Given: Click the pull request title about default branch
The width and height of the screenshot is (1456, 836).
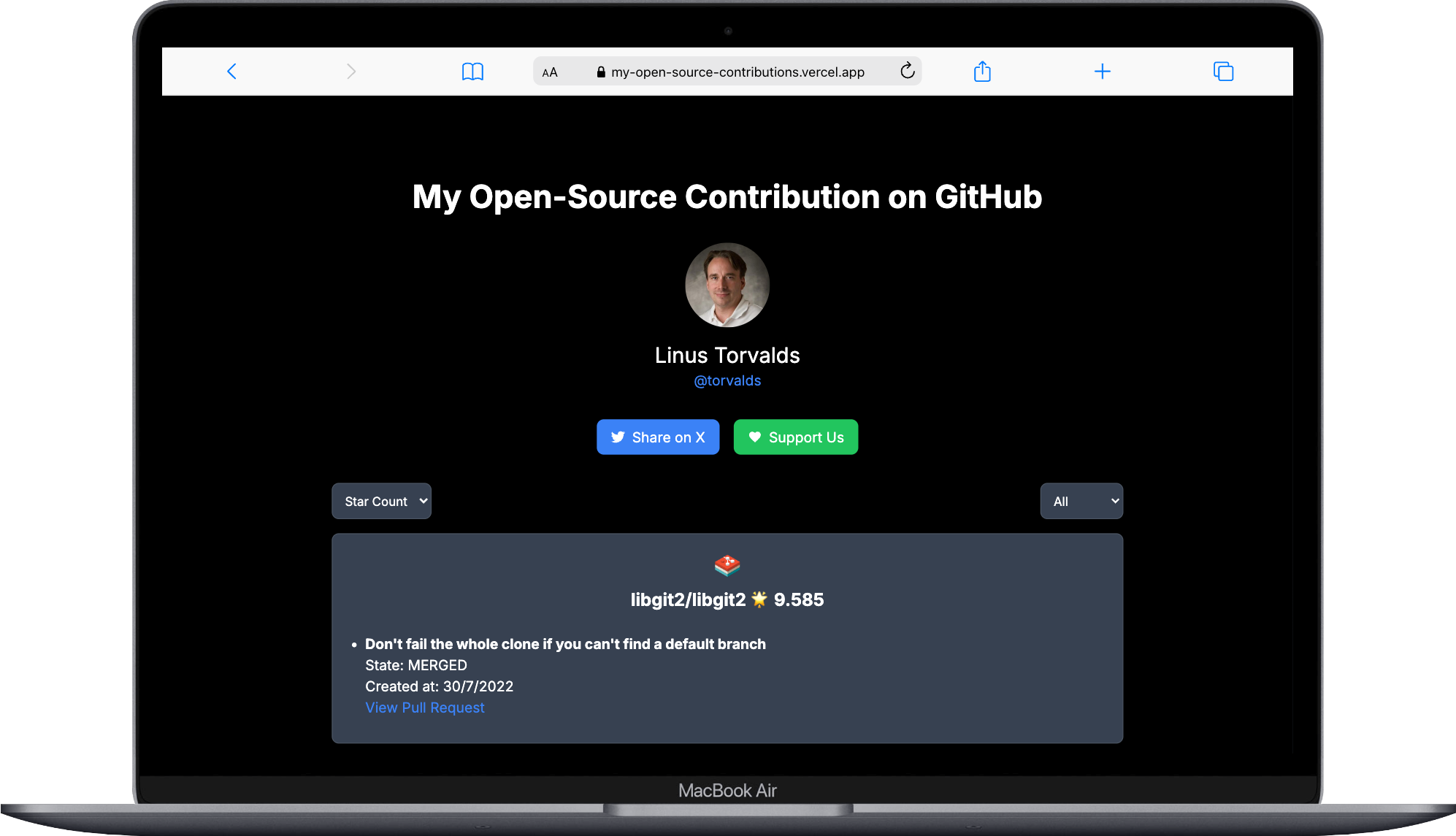Looking at the screenshot, I should pyautogui.click(x=565, y=645).
